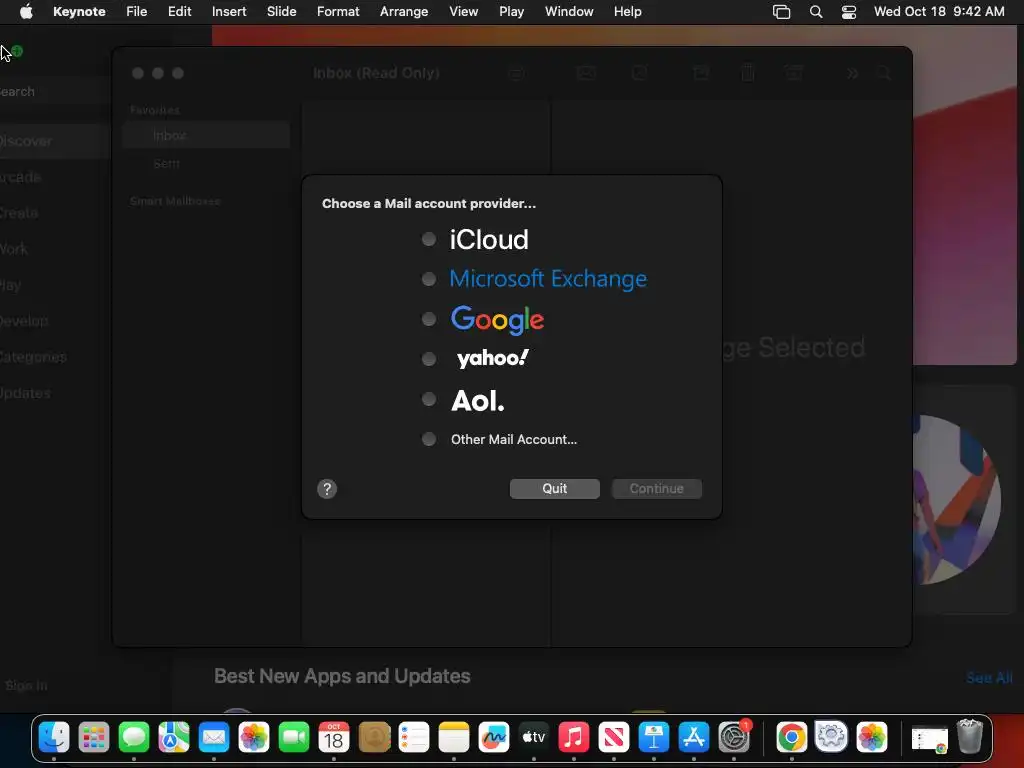Image resolution: width=1024 pixels, height=768 pixels.
Task: Select the Aol. radio button
Action: click(x=428, y=399)
